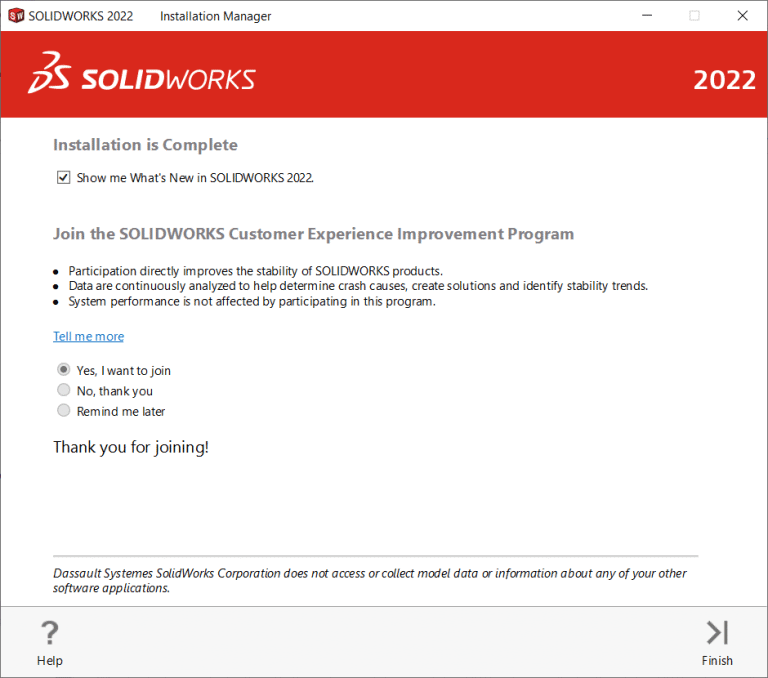Close the Installation Manager window
768x678 pixels.
[x=741, y=16]
